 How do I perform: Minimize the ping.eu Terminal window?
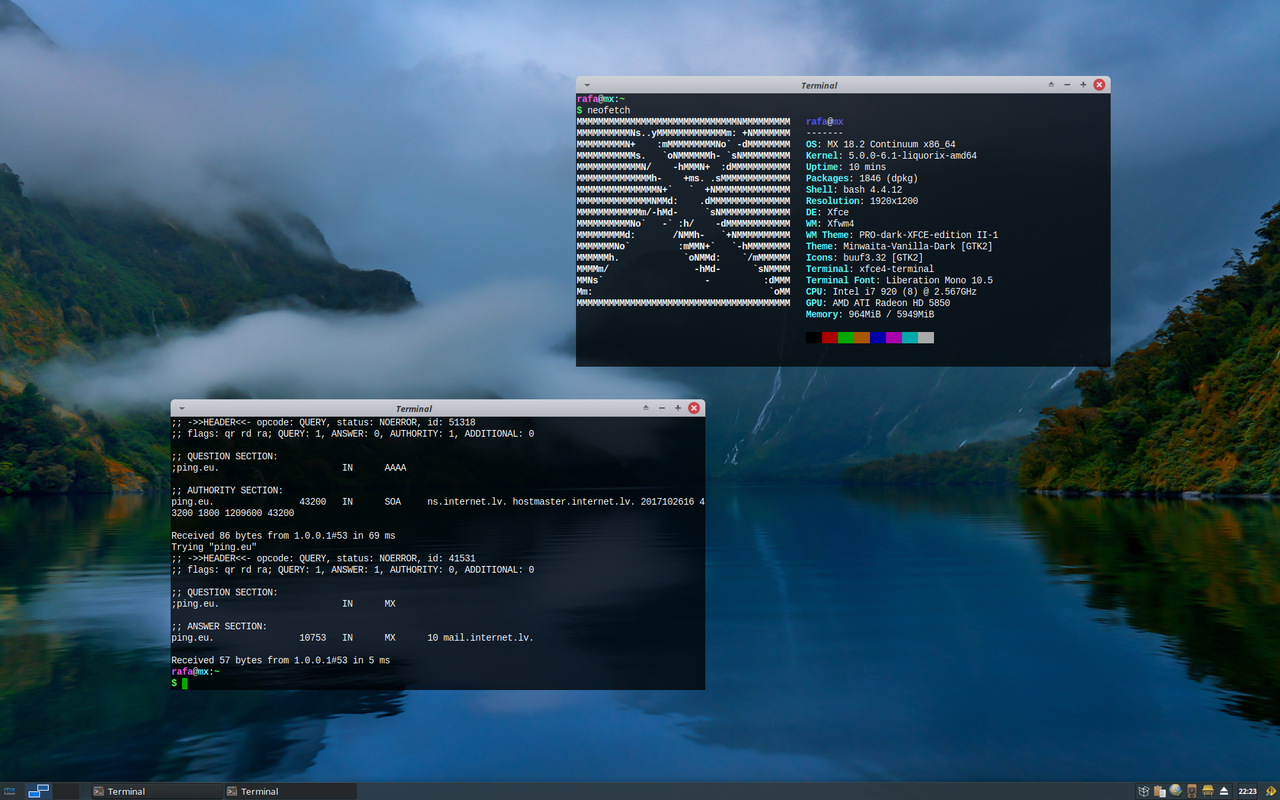tap(662, 408)
